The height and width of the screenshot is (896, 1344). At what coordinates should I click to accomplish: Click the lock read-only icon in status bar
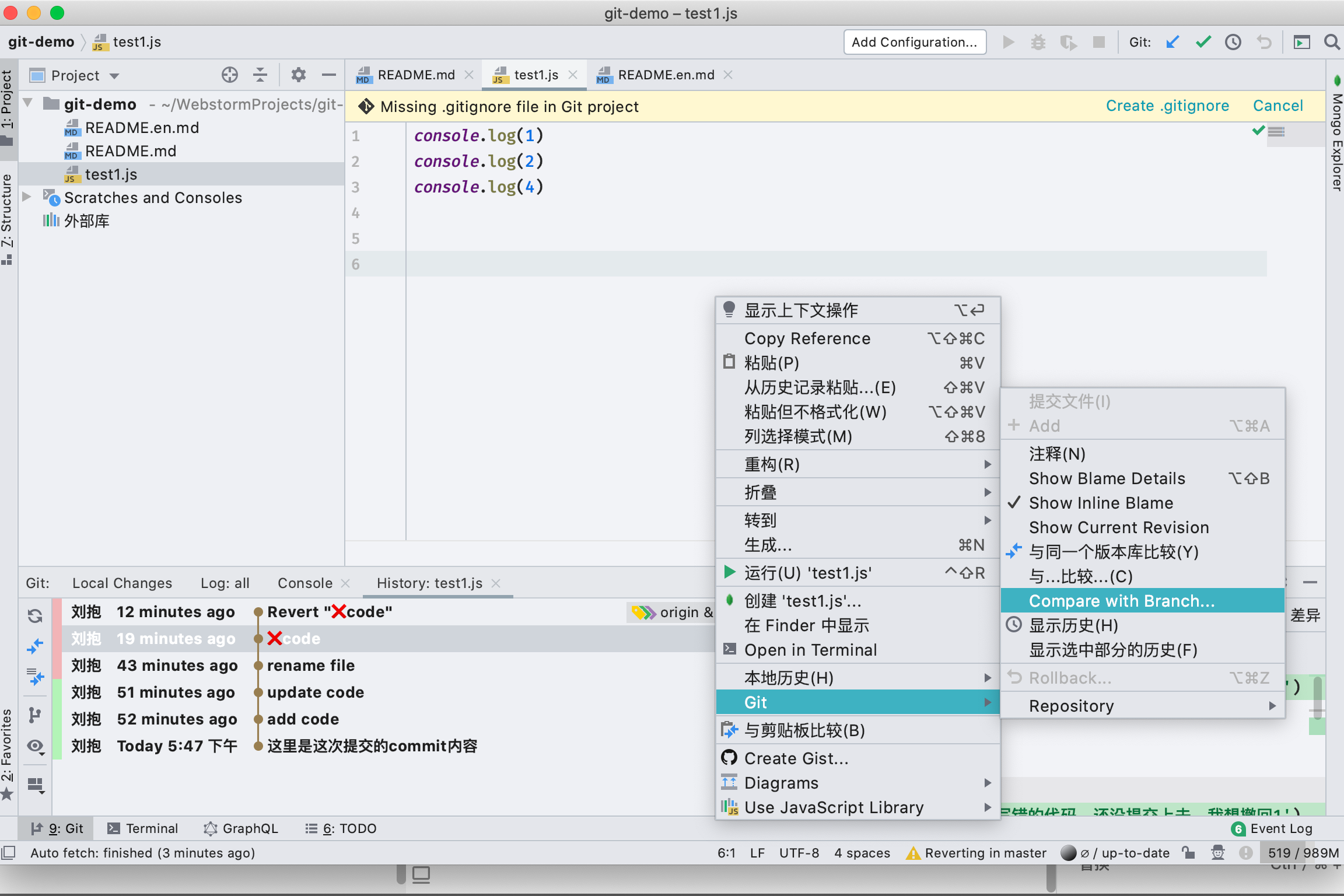coord(1189,853)
